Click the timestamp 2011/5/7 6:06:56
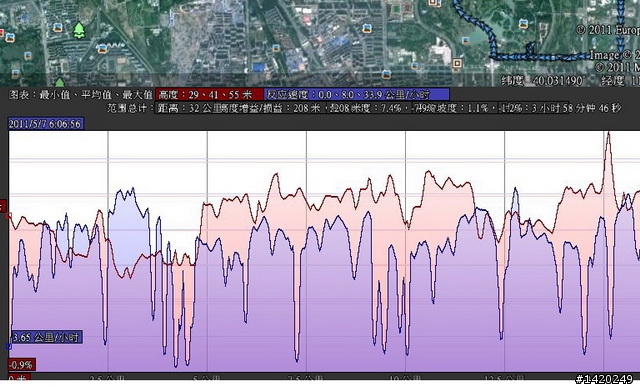This screenshot has height=387, width=640. pyautogui.click(x=46, y=124)
